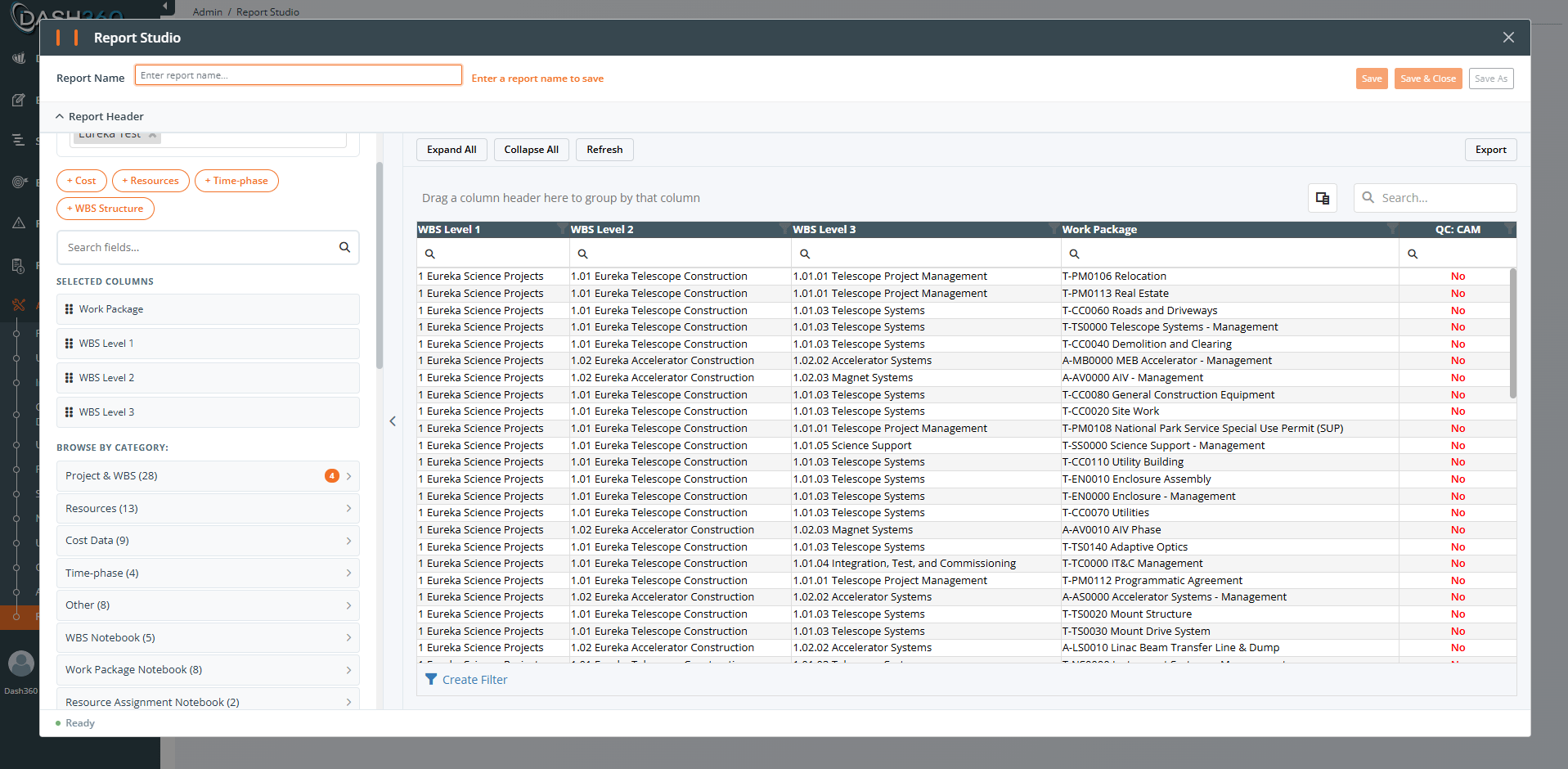Open QC: CAM column filter funnel
The width and height of the screenshot is (1568, 769).
click(x=1509, y=229)
